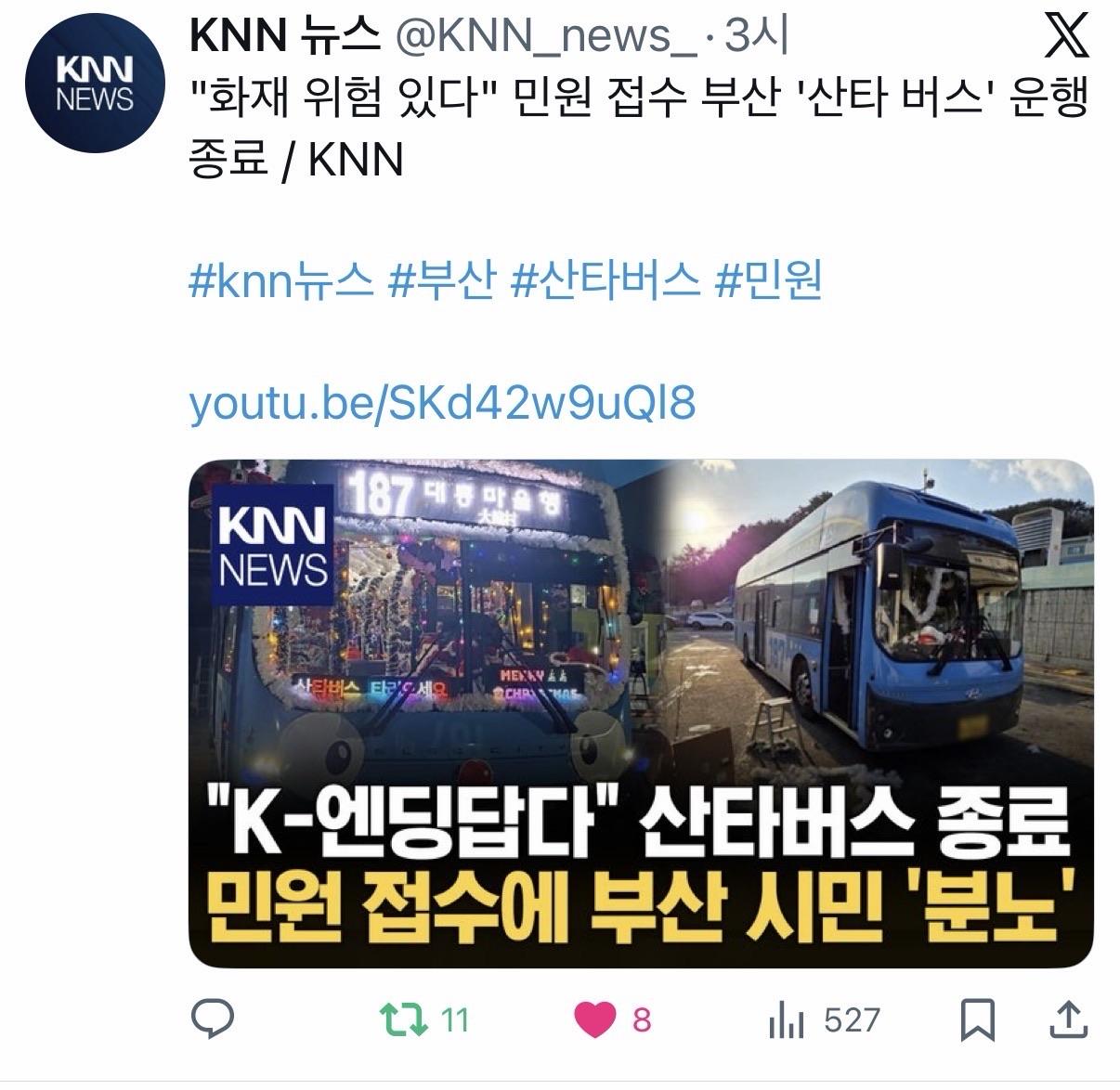Open the #부산 hashtag
Screen dimensions: 1120x1090
(x=442, y=280)
